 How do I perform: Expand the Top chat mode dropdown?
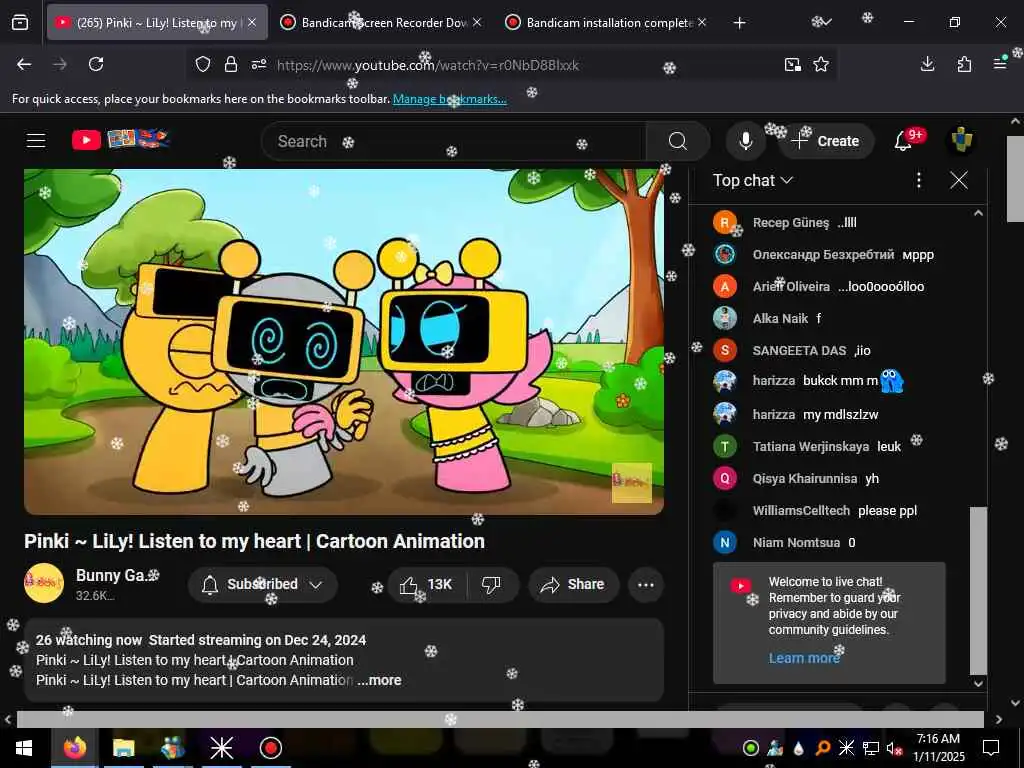(x=752, y=180)
